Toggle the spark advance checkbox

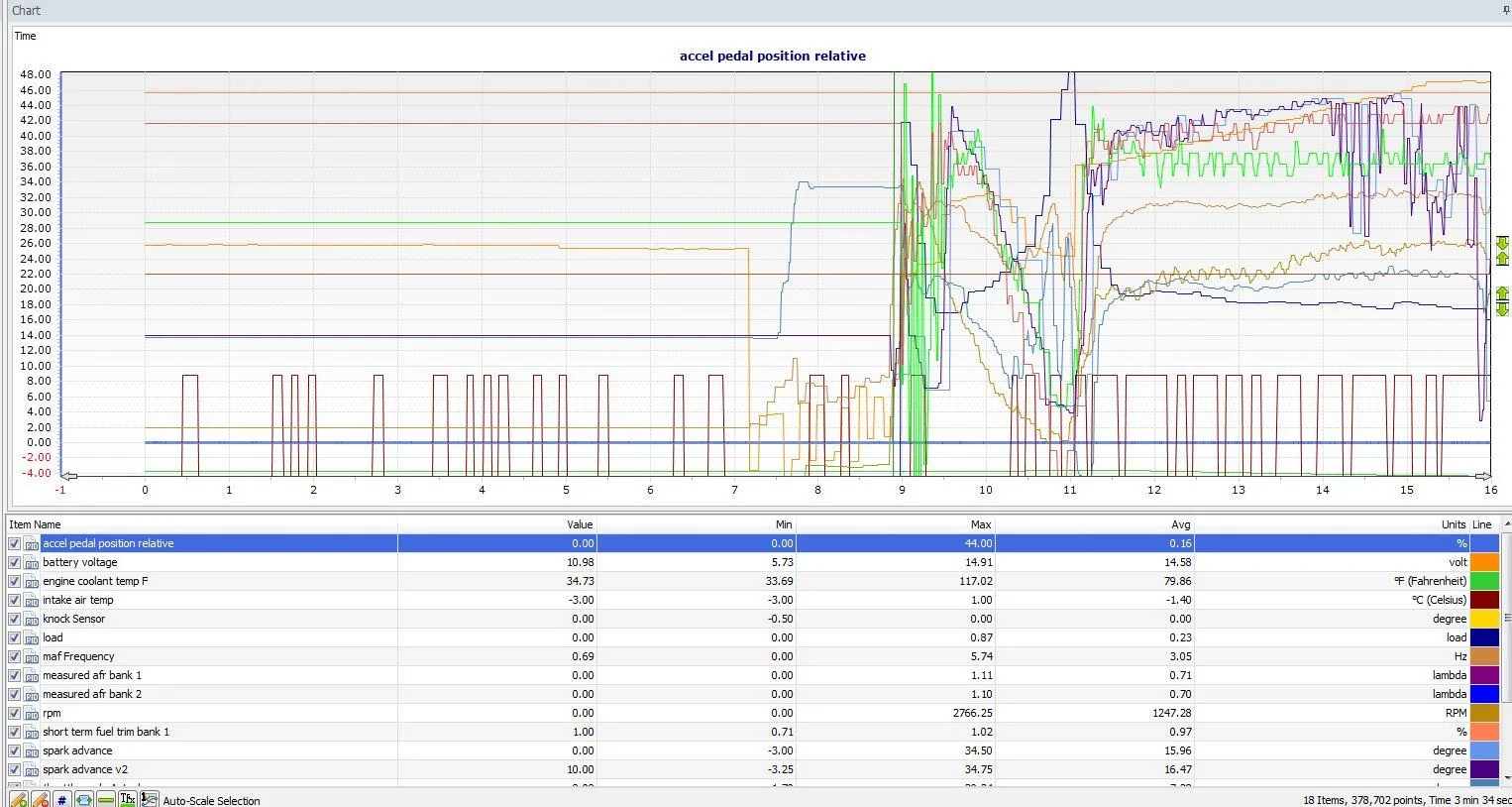pos(14,750)
